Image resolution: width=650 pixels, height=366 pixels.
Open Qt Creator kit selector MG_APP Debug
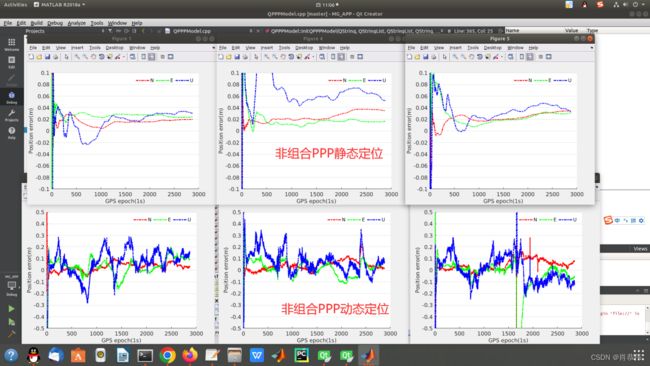click(12, 286)
